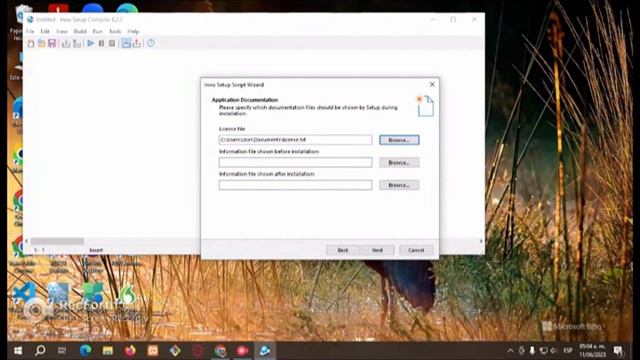The image size is (640, 360).
Task: Open File Explorer from the taskbar
Action: pyautogui.click(x=108, y=351)
